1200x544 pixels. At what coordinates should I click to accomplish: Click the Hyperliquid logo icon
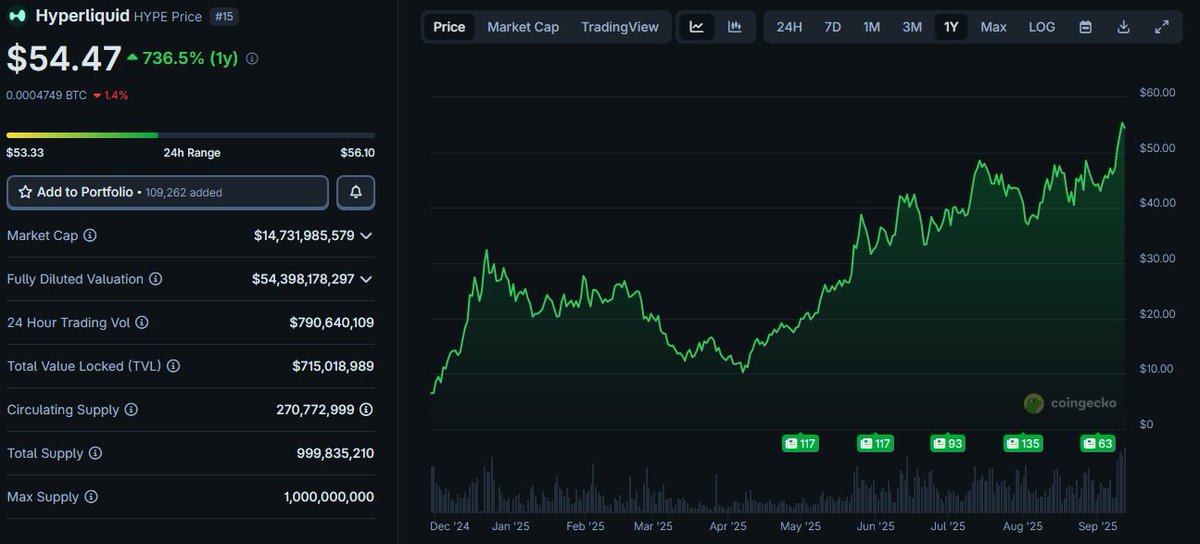coord(17,16)
